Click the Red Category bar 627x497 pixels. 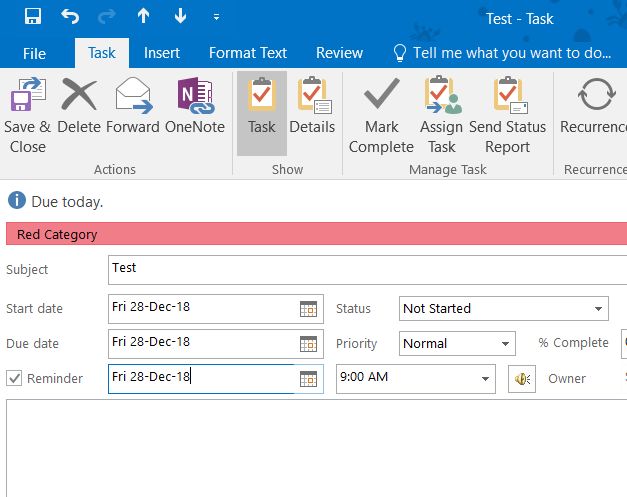pos(316,234)
